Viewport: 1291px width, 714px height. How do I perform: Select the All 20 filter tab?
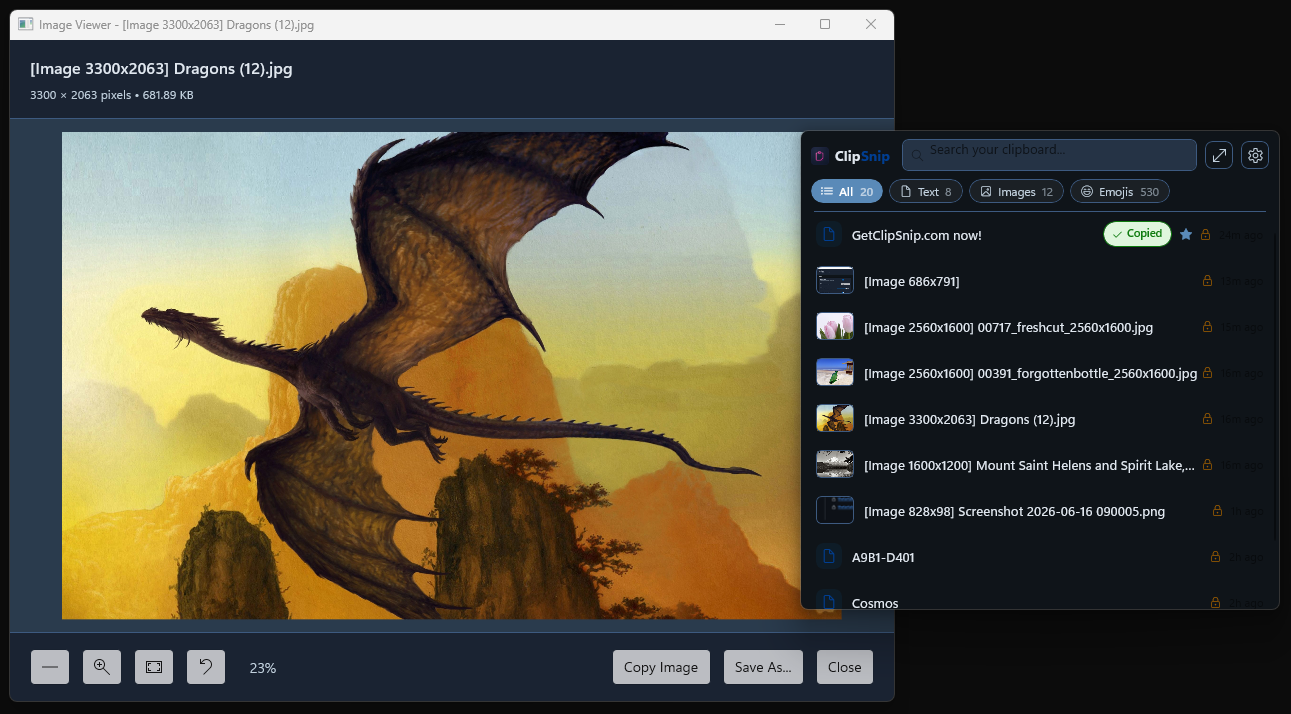pyautogui.click(x=847, y=191)
